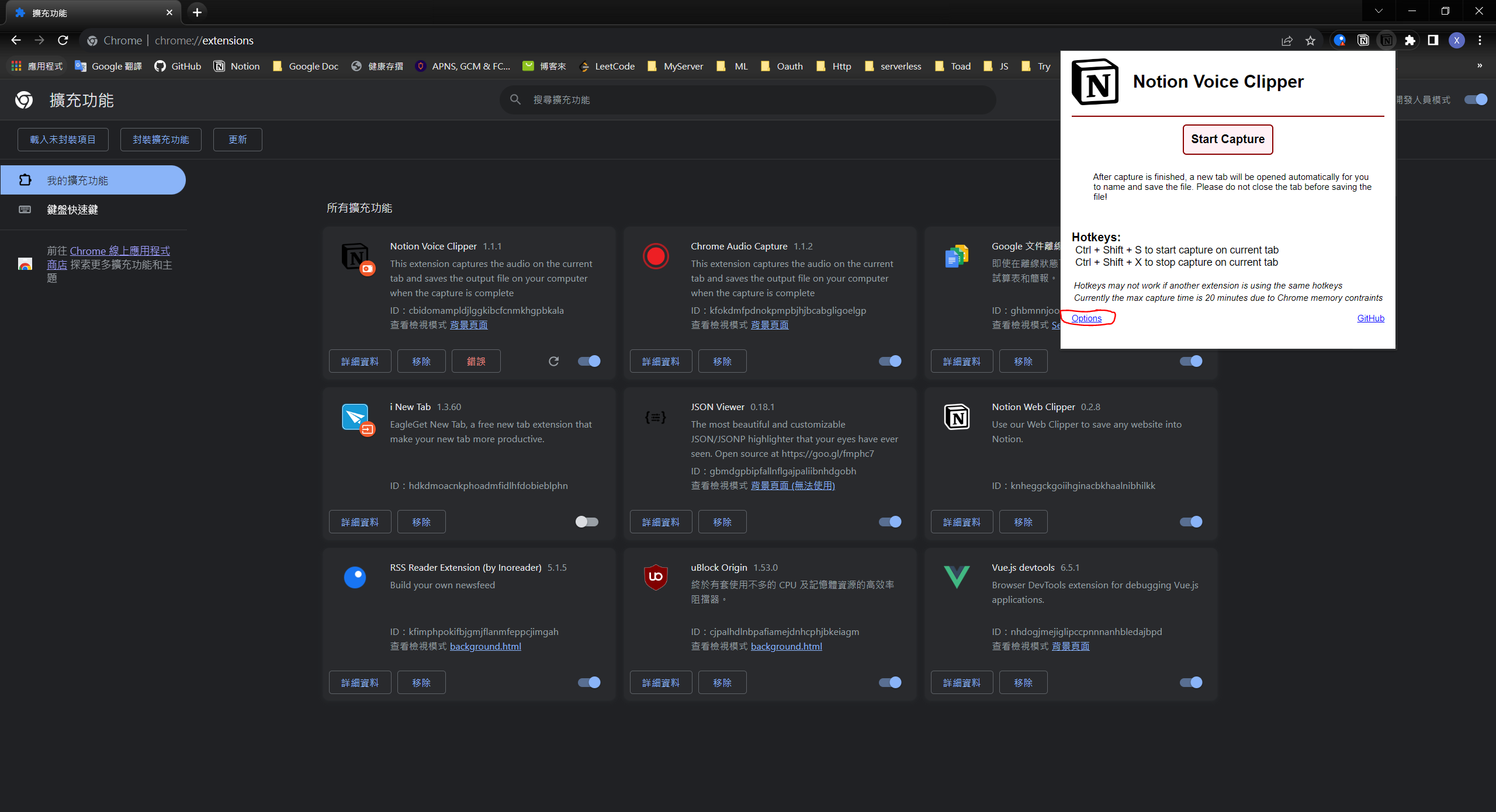Click the Notion Web Clipper toolbar icon
The image size is (1496, 812).
(x=1363, y=40)
